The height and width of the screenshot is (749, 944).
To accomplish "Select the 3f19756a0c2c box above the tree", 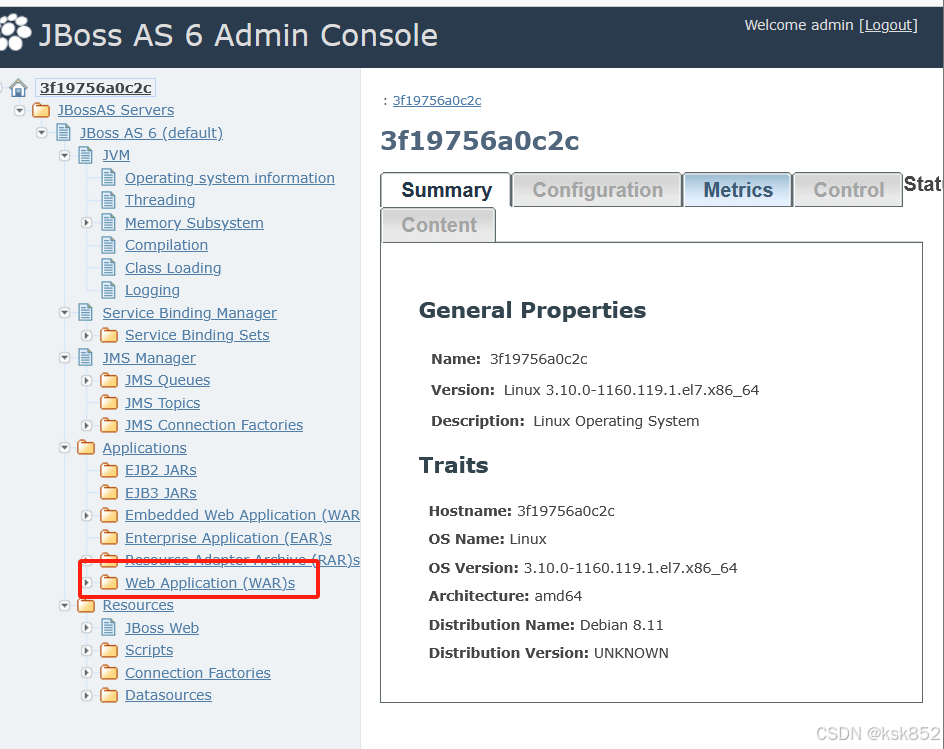I will pos(95,87).
